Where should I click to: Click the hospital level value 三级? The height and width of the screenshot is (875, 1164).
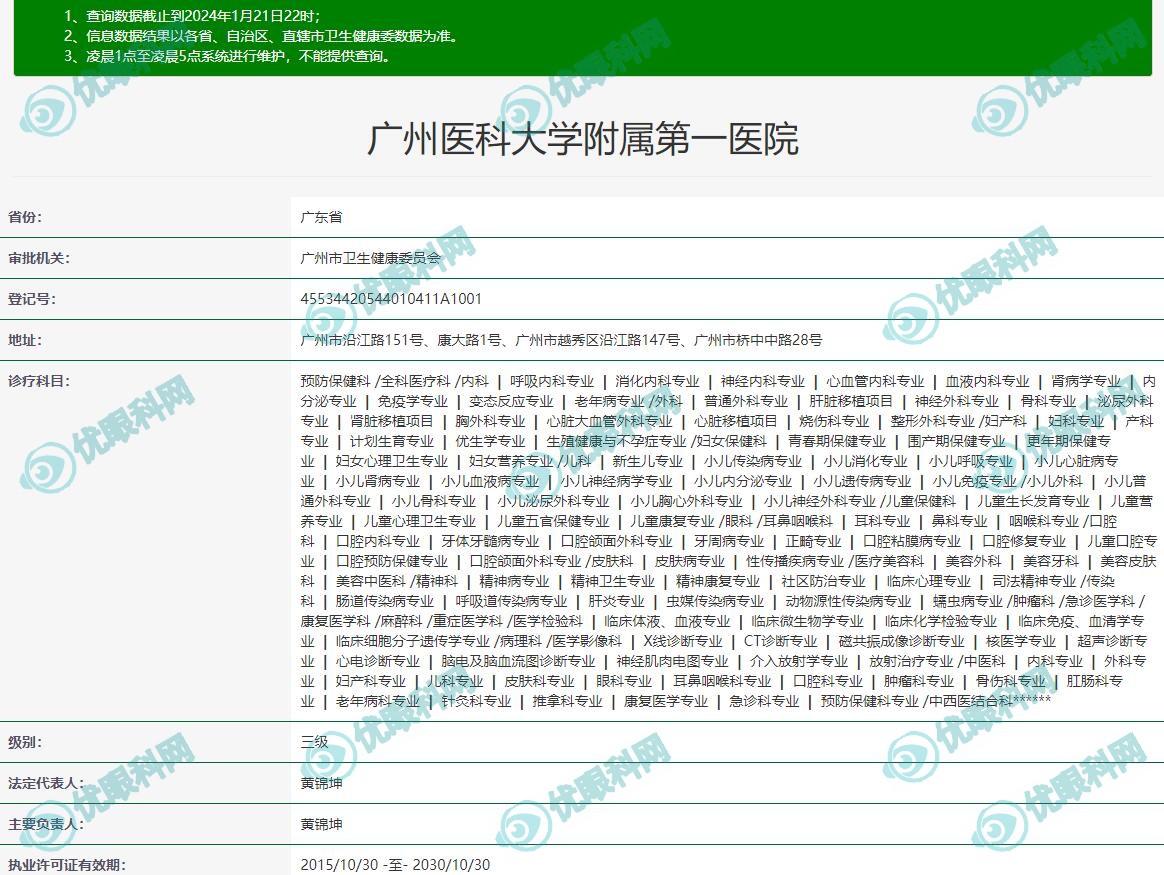[314, 742]
